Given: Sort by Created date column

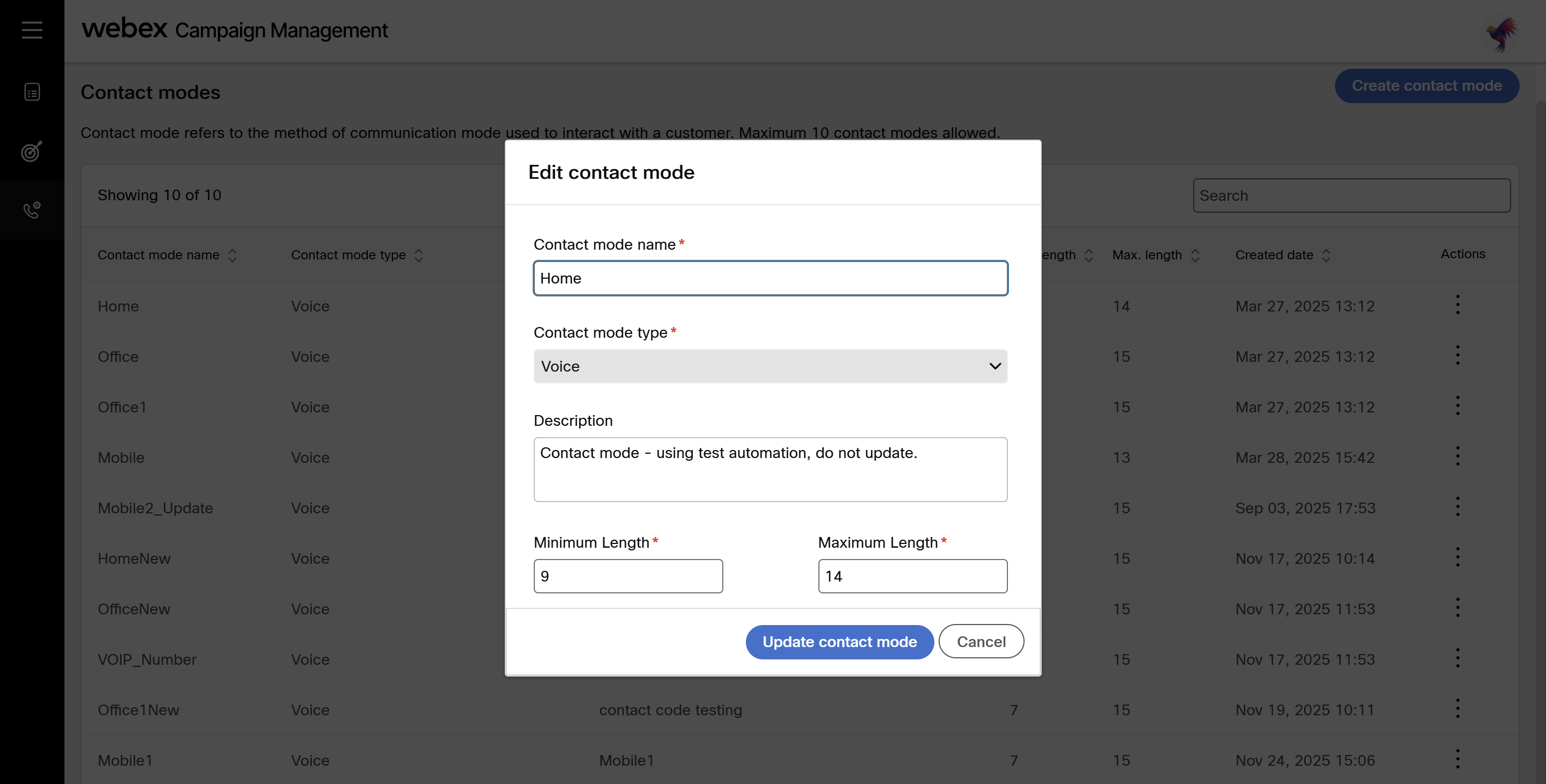Looking at the screenshot, I should point(1326,255).
